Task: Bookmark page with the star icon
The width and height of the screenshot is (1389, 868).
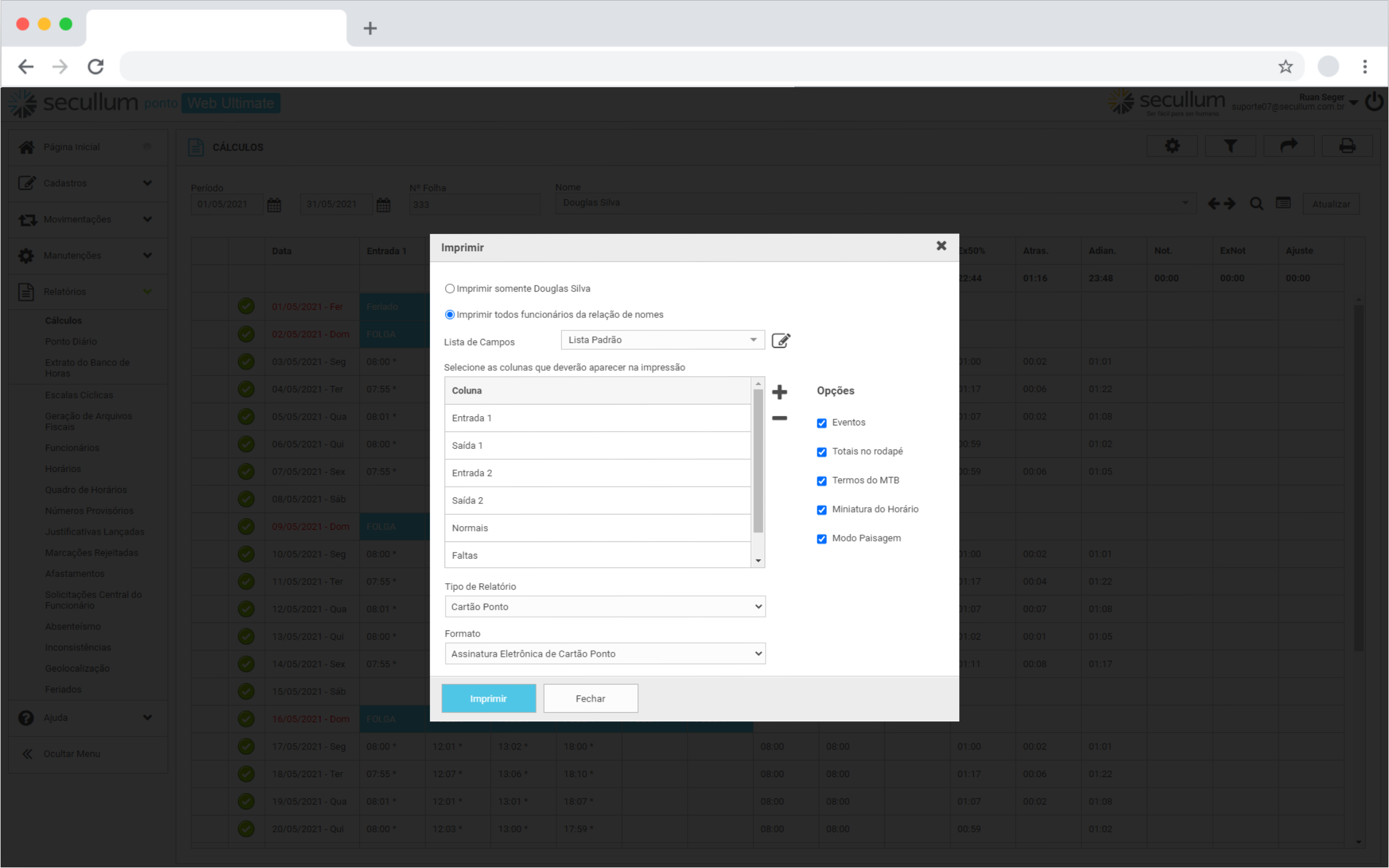Action: click(x=1285, y=66)
